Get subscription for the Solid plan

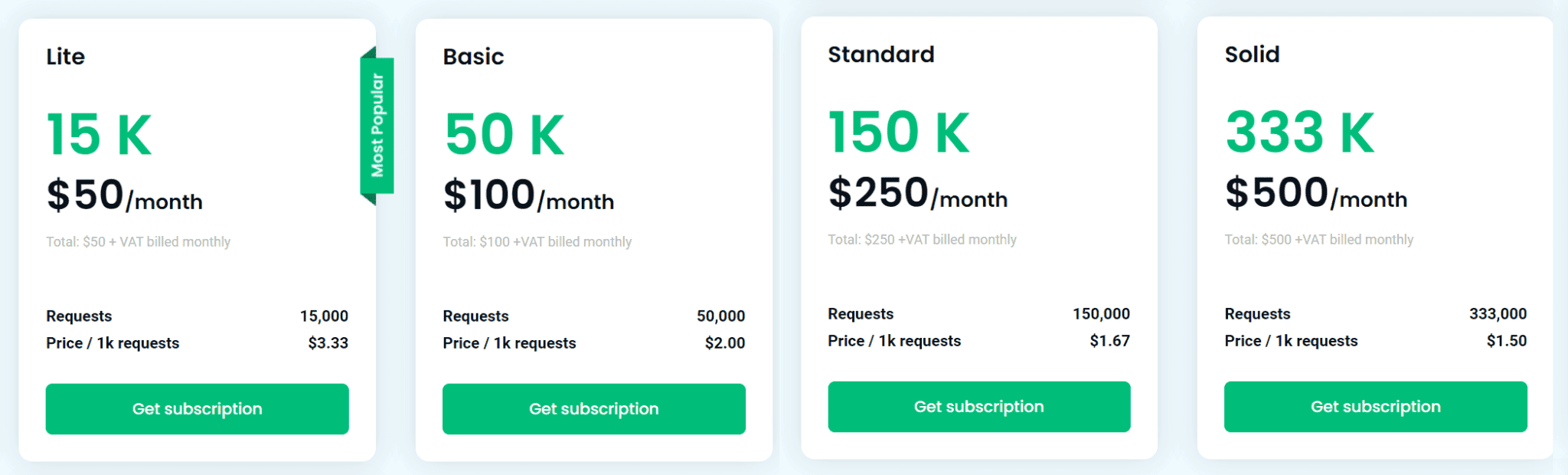click(1375, 407)
